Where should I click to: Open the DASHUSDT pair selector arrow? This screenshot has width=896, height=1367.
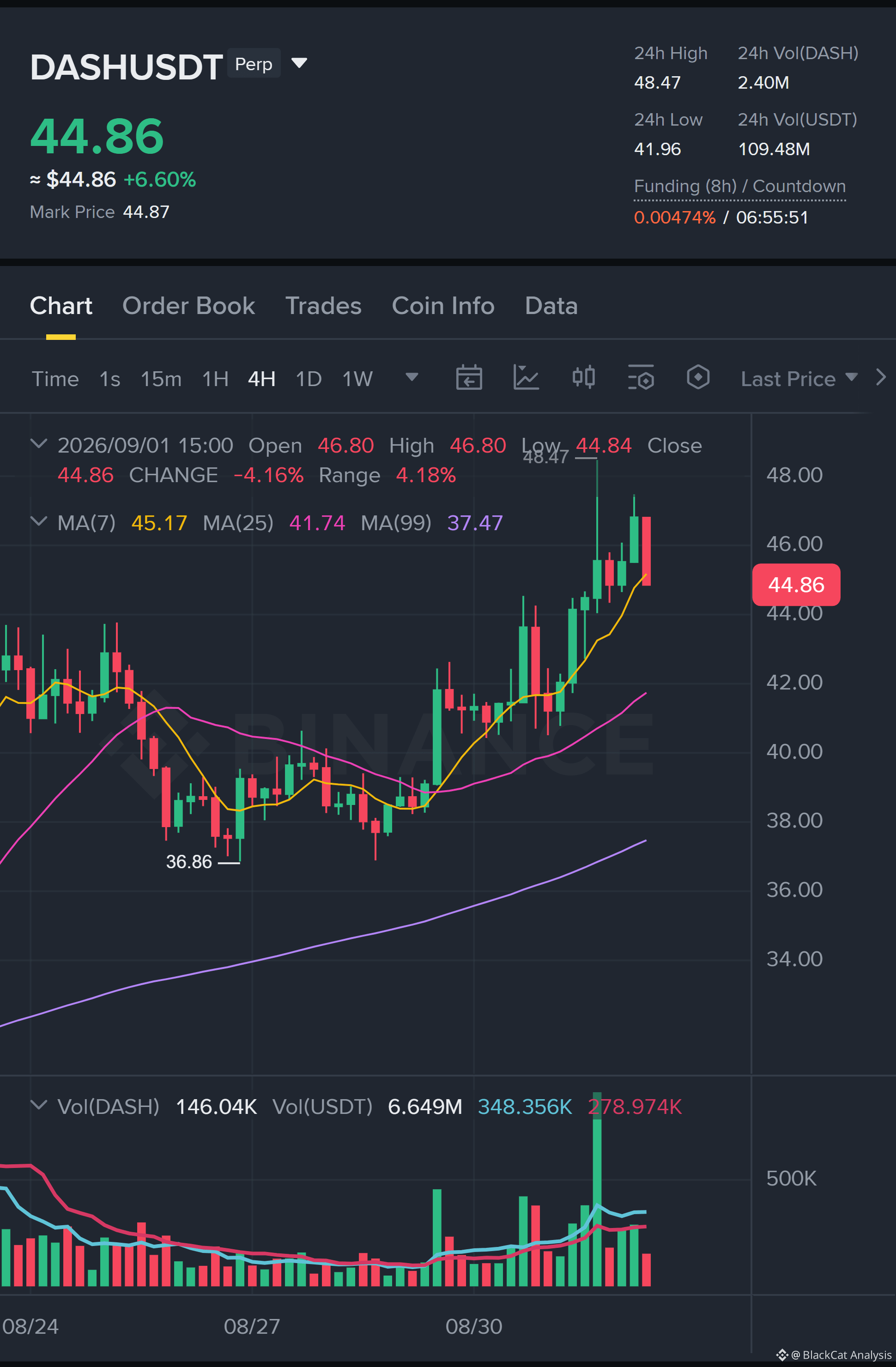(x=299, y=63)
